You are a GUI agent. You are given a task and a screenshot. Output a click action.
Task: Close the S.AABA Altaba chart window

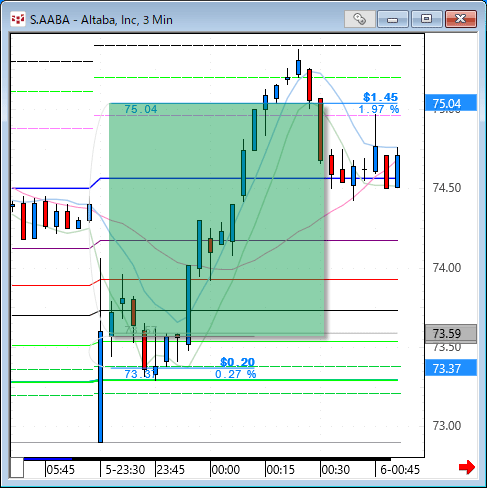click(x=461, y=19)
